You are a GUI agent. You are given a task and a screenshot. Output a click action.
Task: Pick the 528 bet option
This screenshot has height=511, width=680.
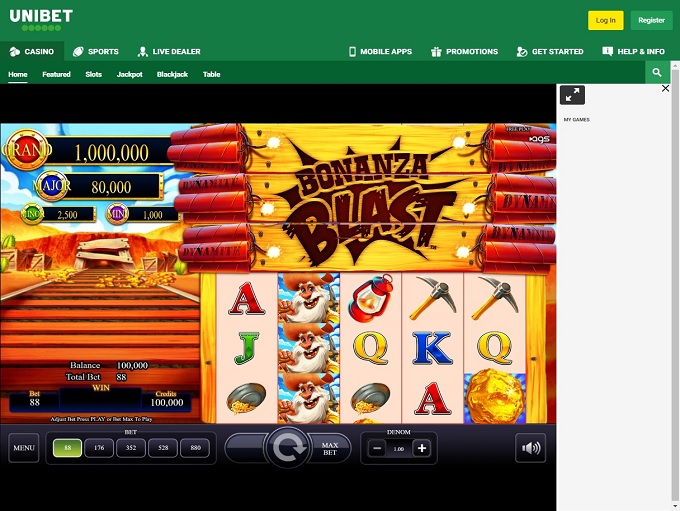pyautogui.click(x=163, y=448)
